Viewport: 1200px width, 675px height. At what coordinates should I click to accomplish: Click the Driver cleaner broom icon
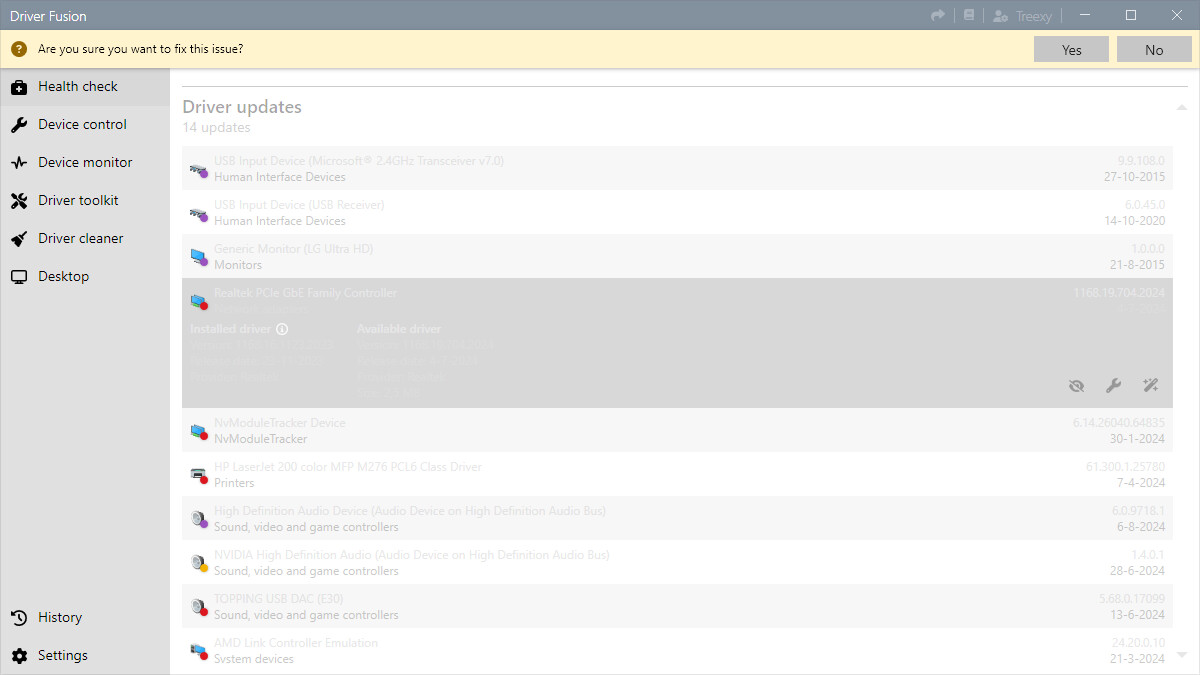19,239
